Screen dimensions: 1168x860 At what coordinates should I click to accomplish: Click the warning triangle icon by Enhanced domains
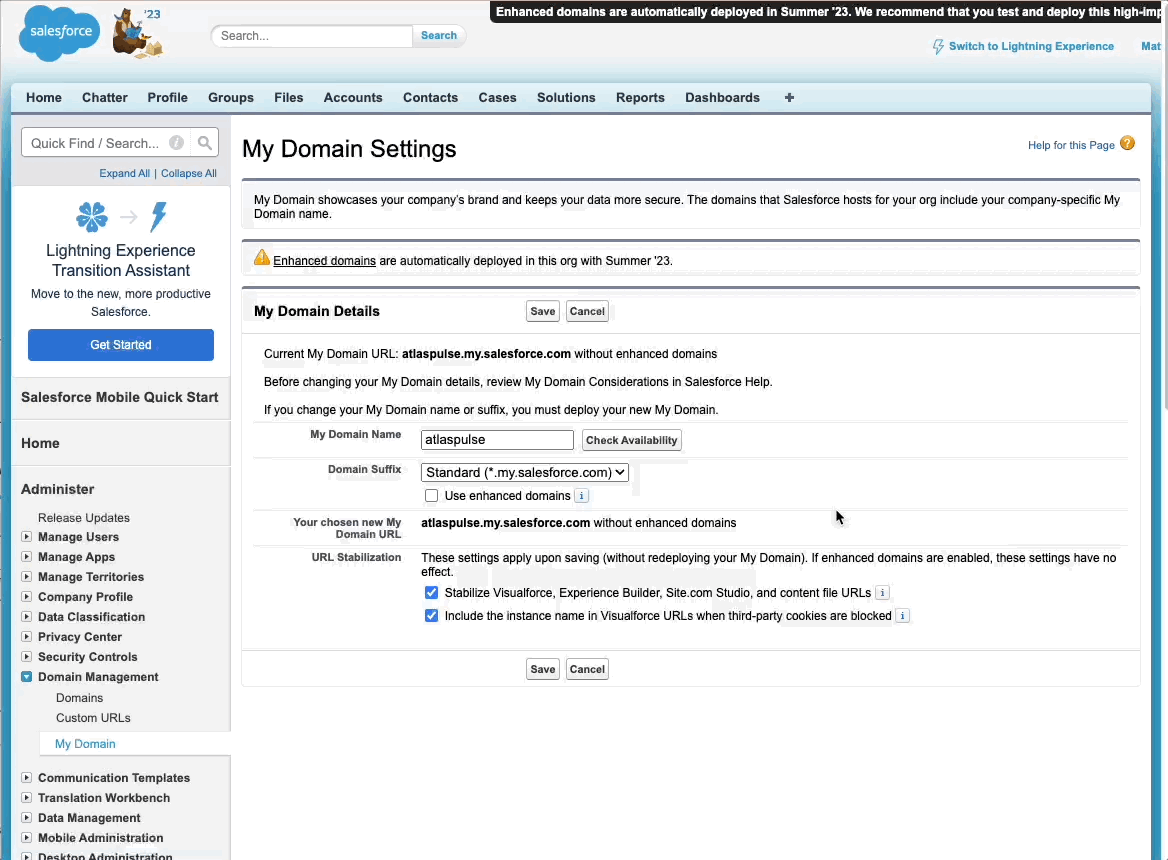click(262, 258)
